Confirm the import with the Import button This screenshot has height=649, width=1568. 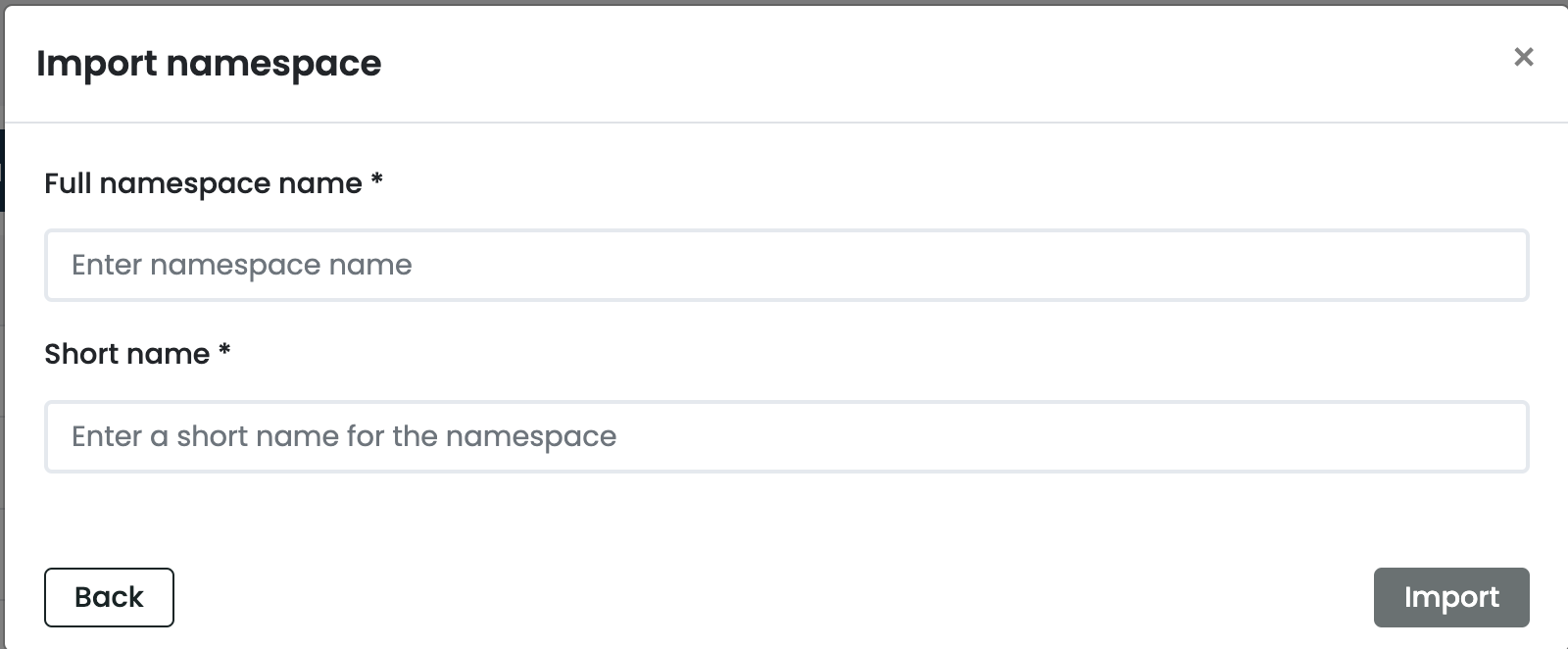point(1451,597)
